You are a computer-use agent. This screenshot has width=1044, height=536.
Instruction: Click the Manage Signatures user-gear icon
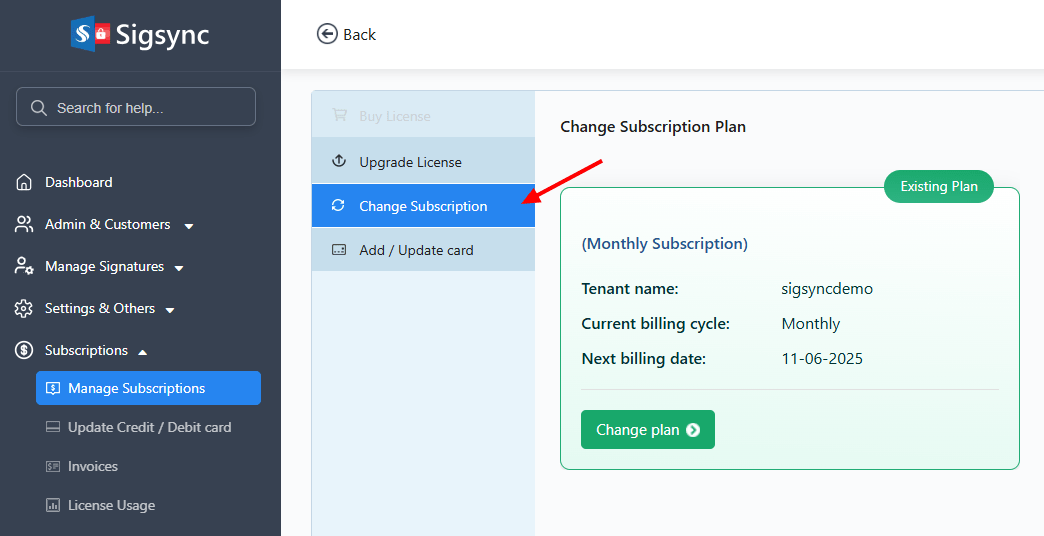[24, 267]
